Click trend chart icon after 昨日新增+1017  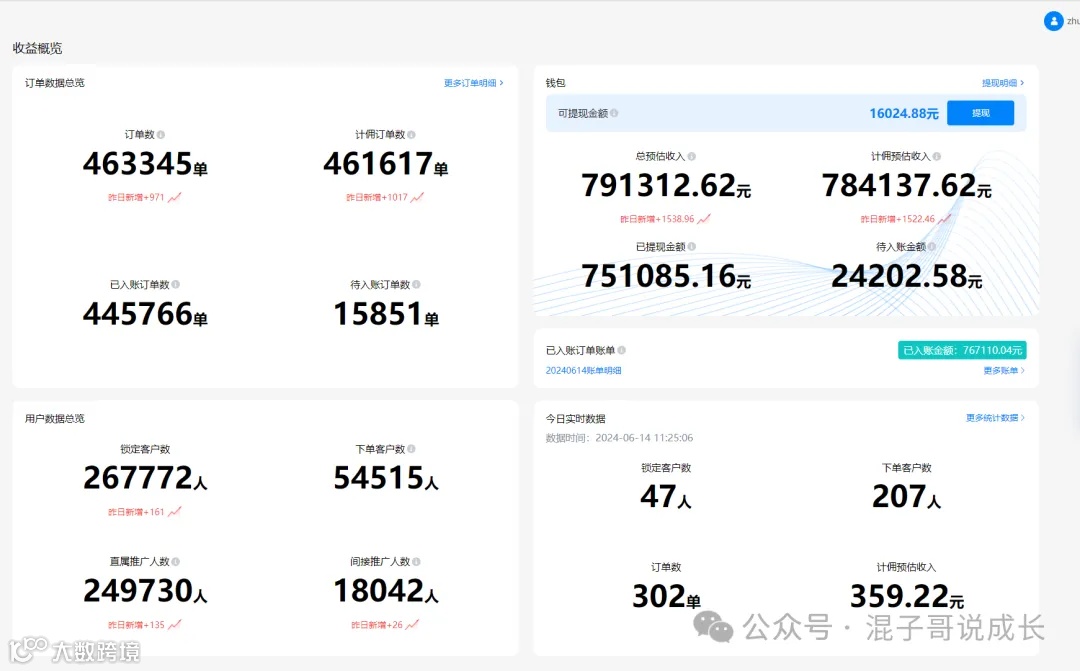[x=417, y=197]
